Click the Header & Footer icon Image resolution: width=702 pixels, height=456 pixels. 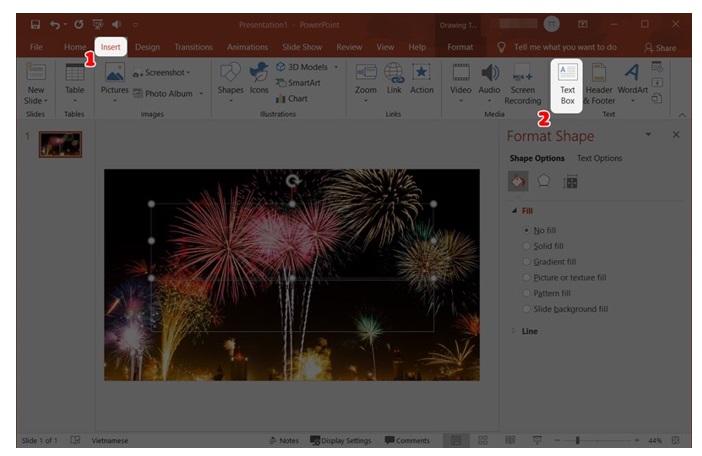599,81
